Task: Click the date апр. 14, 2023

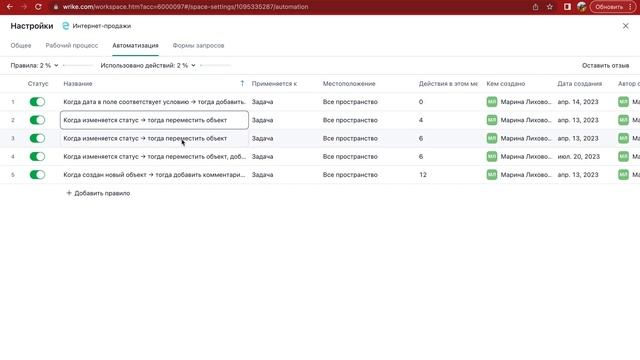Action: tap(578, 102)
